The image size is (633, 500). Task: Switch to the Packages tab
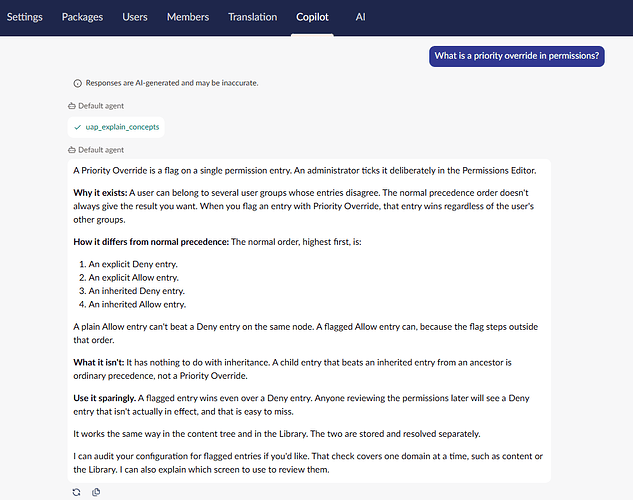pos(82,17)
